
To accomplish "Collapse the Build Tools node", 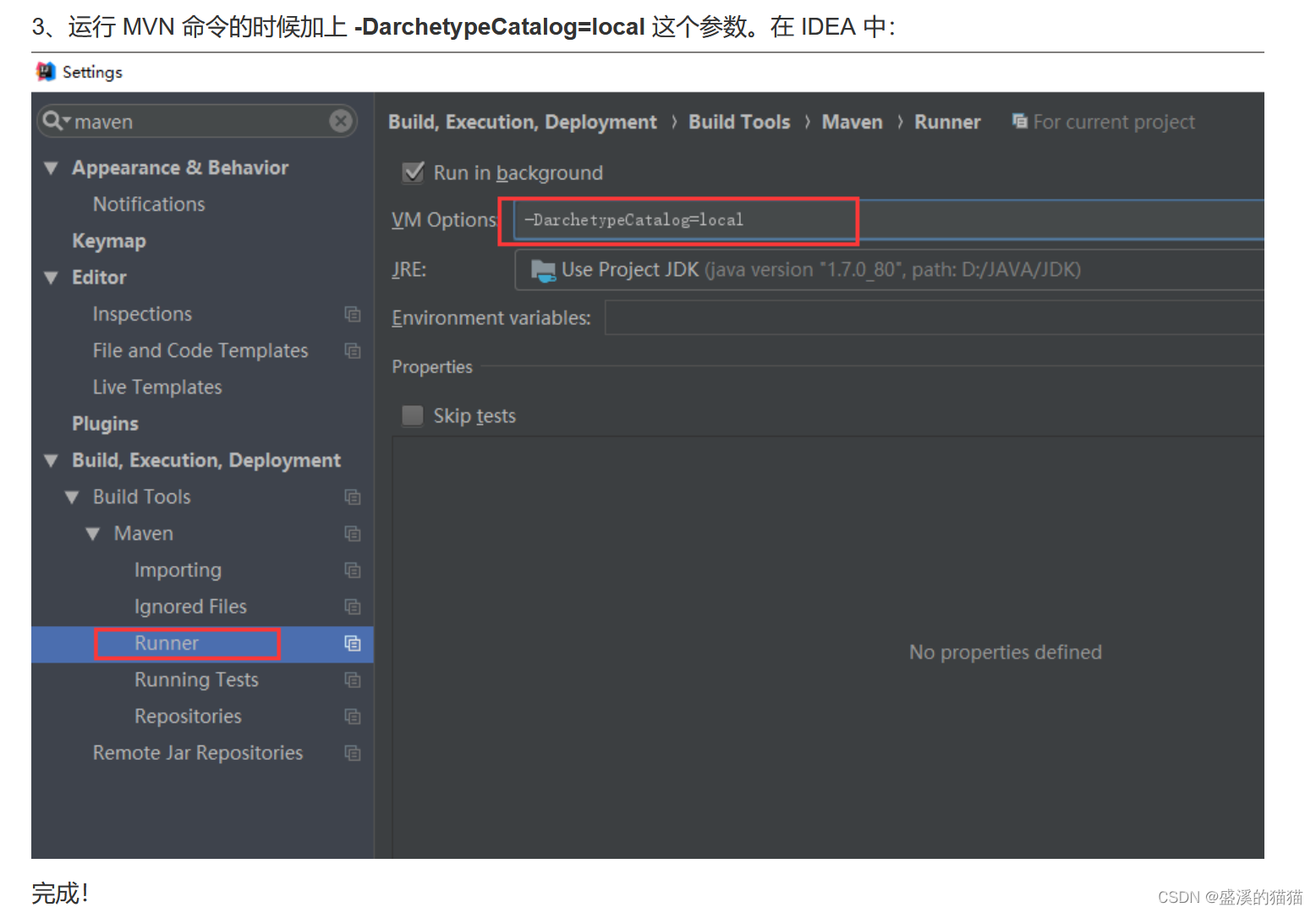I will pos(72,498).
